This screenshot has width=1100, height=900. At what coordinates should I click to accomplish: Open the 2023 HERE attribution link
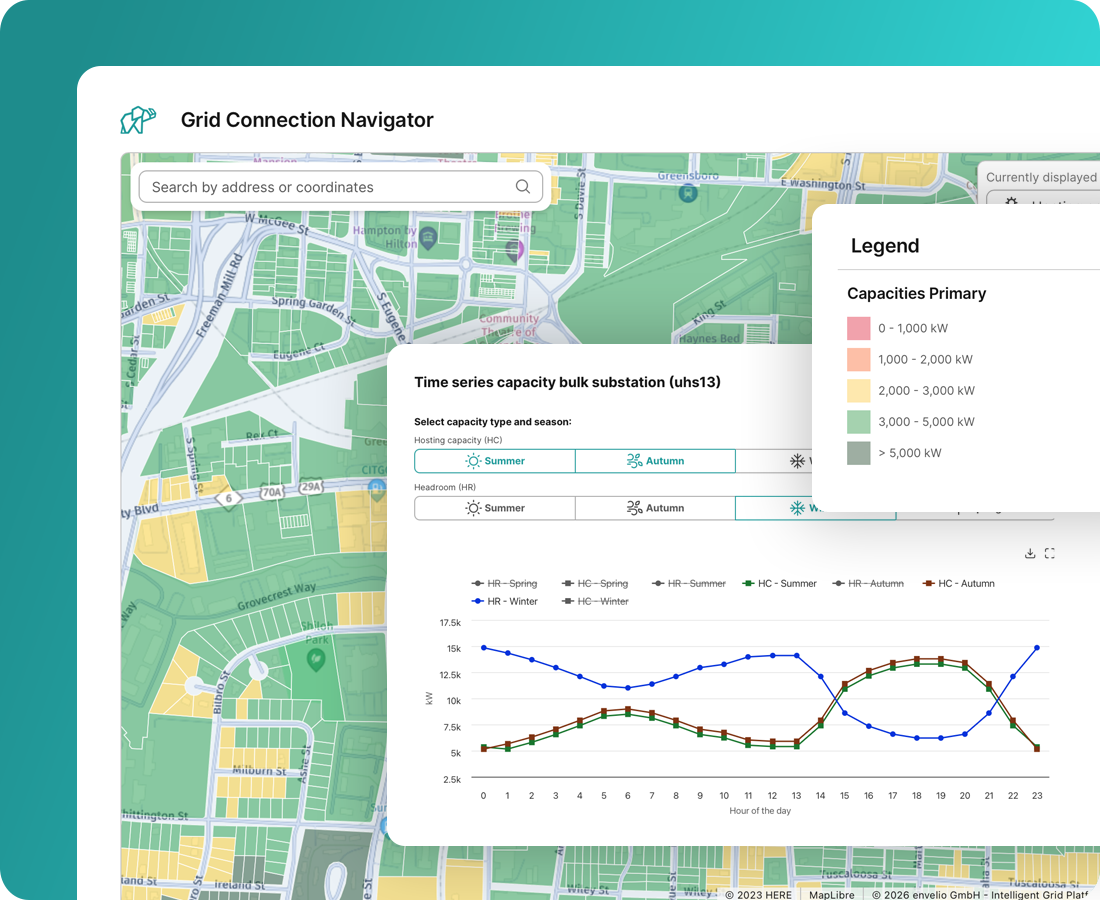tap(758, 894)
